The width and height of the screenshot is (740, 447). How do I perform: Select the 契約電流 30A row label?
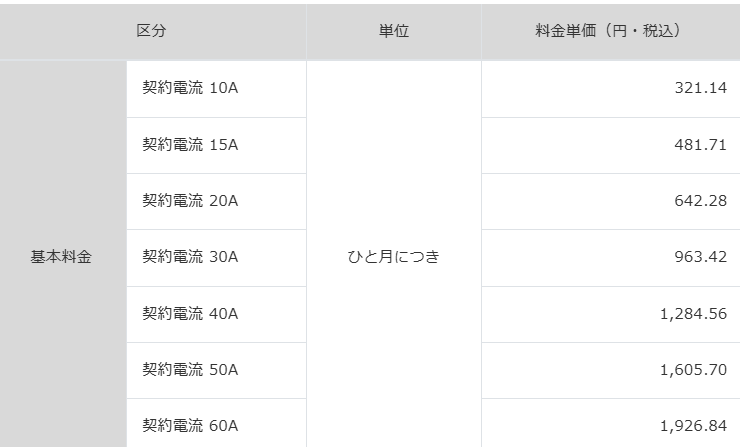click(190, 257)
